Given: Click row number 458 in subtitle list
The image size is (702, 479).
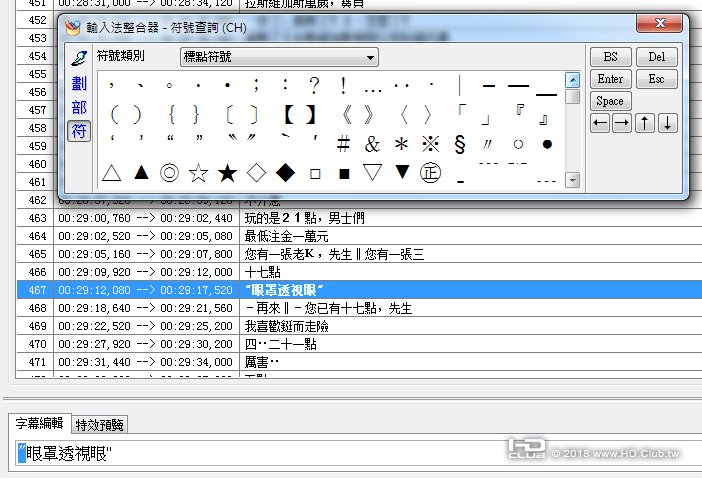Looking at the screenshot, I should click(x=37, y=128).
